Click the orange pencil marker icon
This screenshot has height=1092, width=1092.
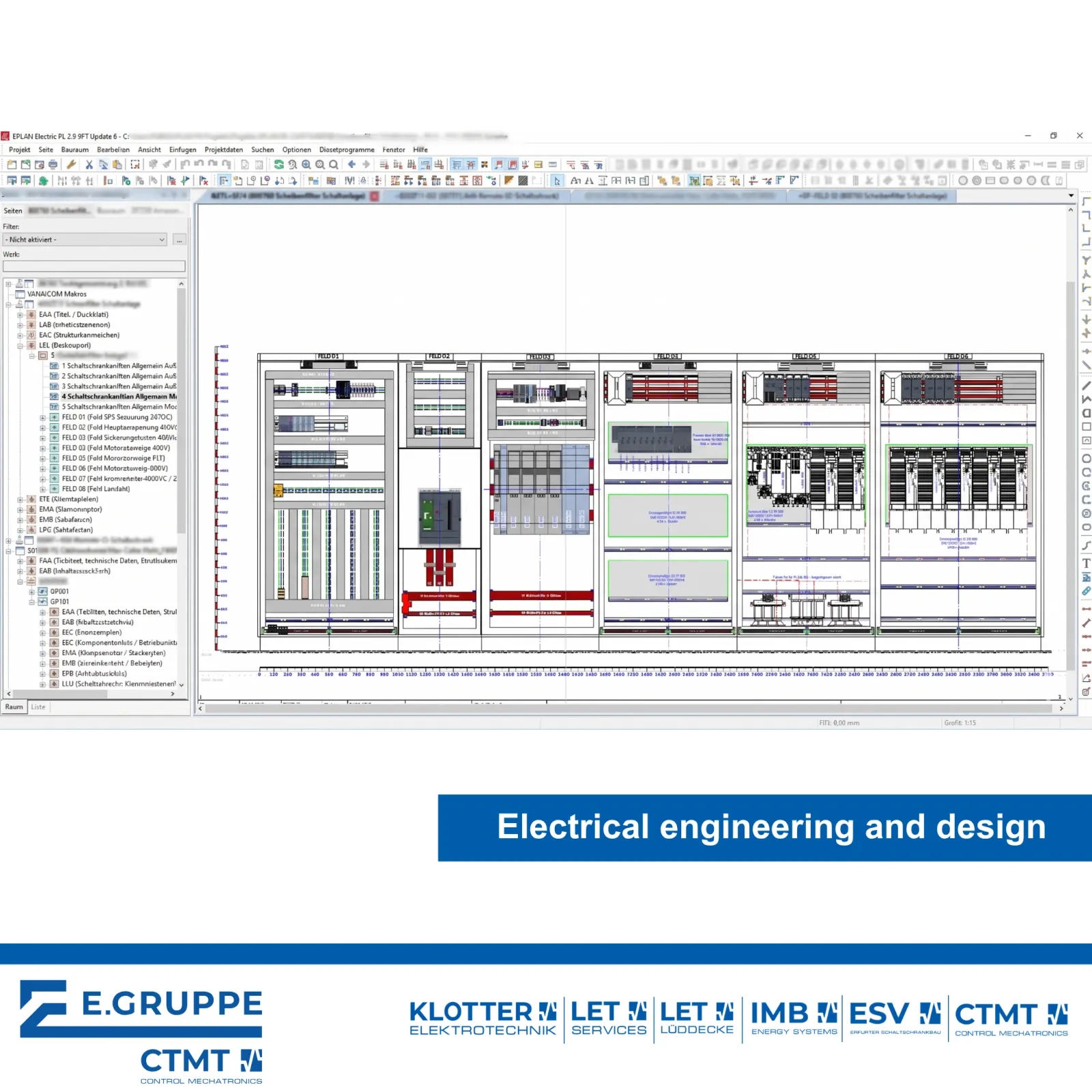(508, 181)
